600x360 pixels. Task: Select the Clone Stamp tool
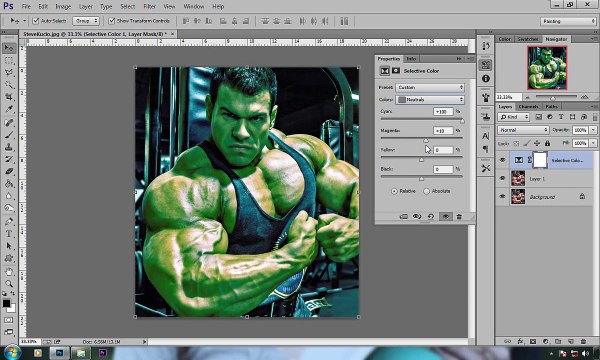(x=9, y=147)
